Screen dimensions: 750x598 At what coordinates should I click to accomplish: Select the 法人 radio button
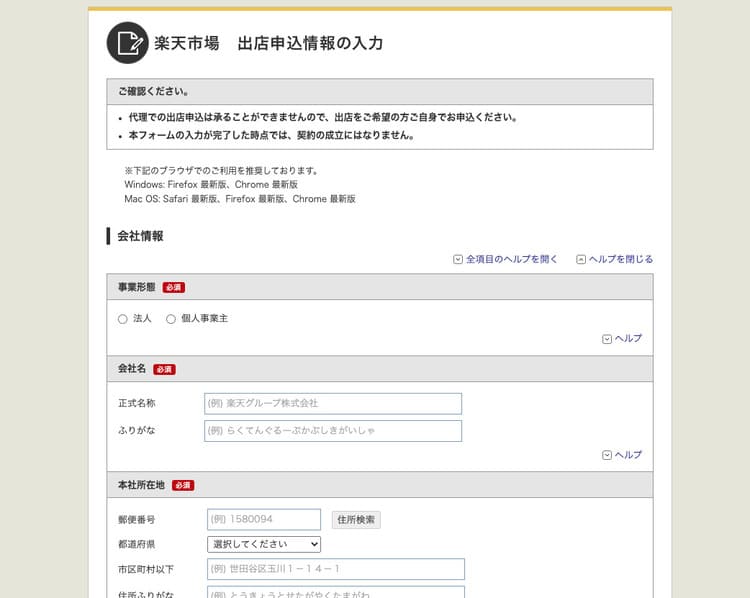pyautogui.click(x=122, y=319)
